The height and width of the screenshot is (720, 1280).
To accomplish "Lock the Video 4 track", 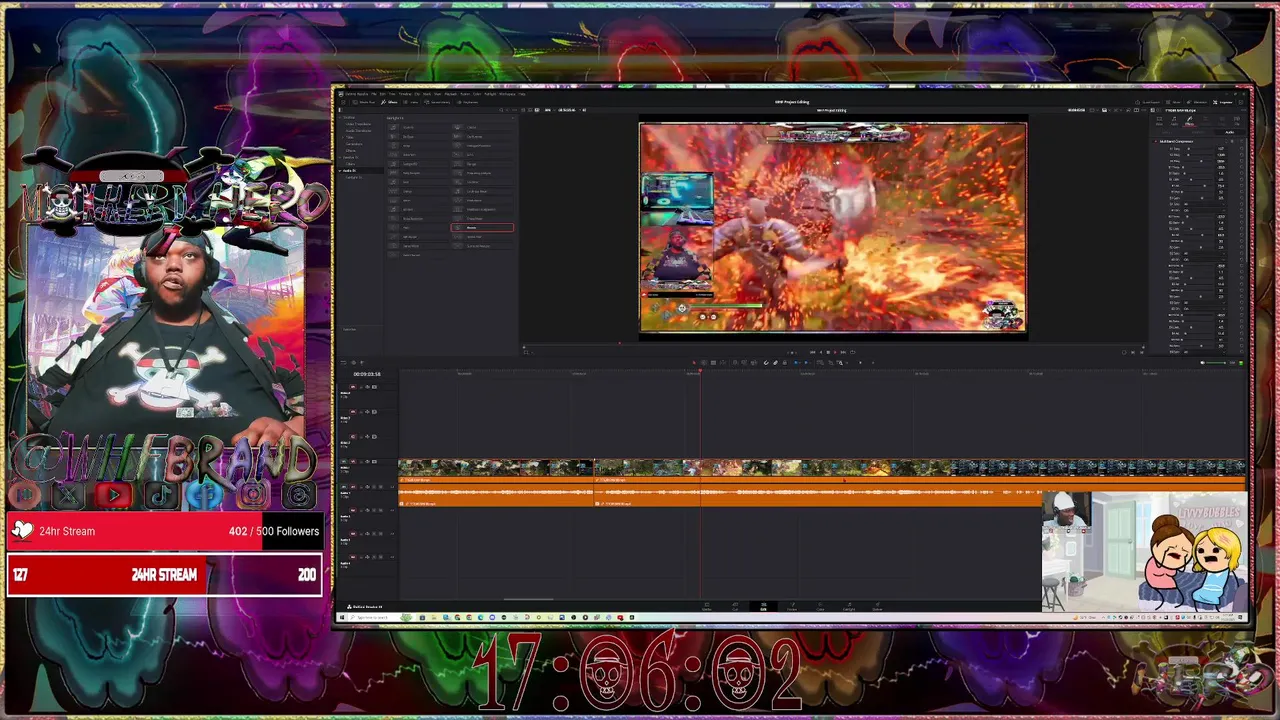I will pos(361,387).
